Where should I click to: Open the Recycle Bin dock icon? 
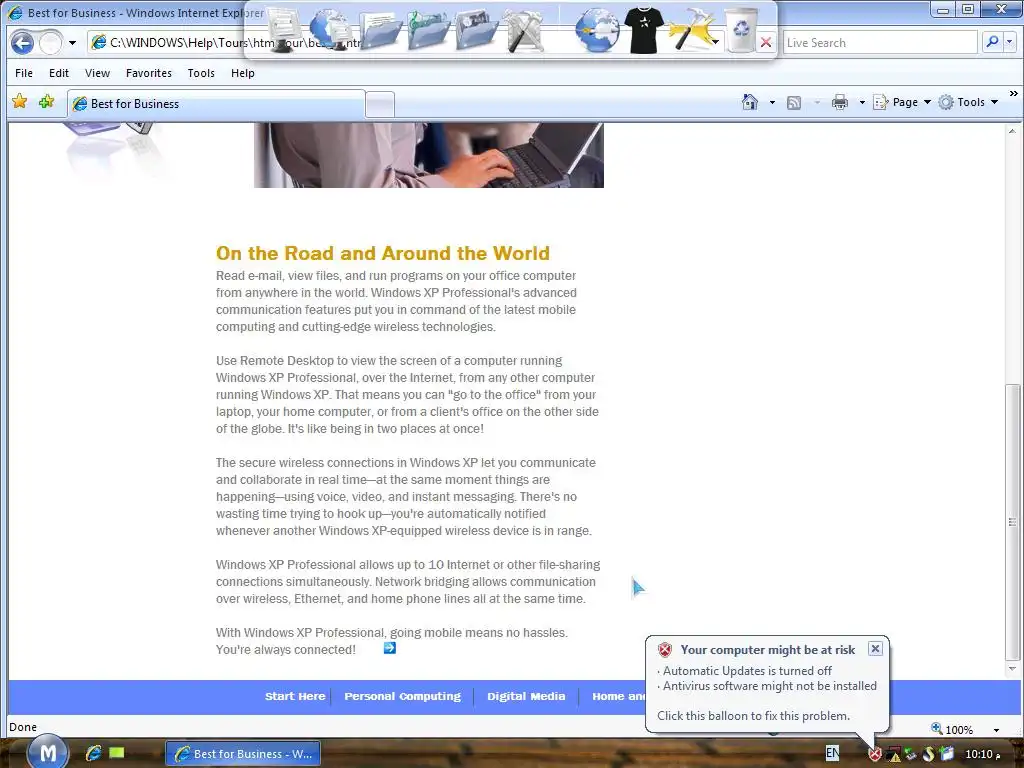[741, 29]
